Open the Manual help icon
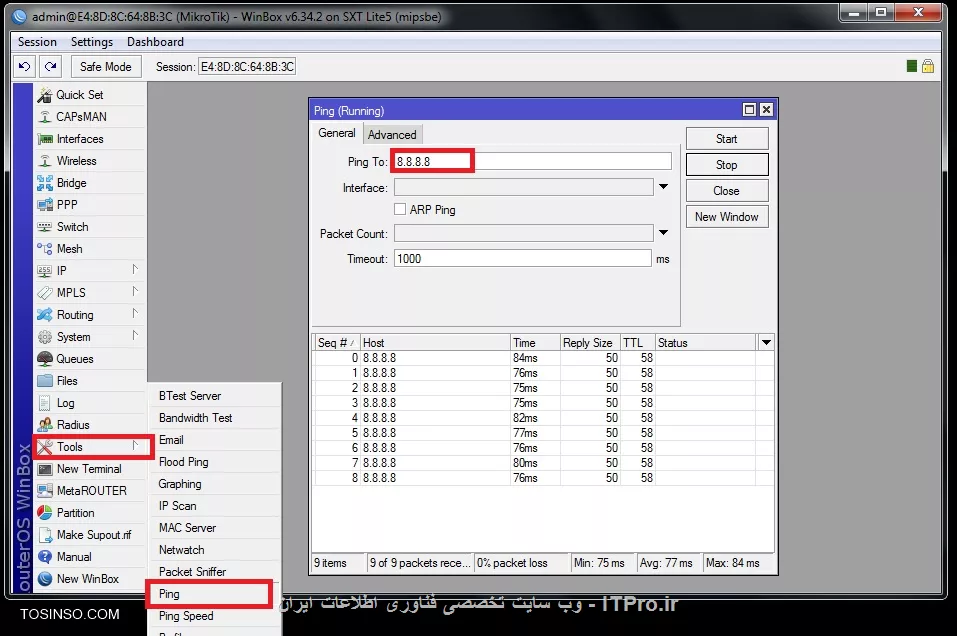 pos(45,557)
